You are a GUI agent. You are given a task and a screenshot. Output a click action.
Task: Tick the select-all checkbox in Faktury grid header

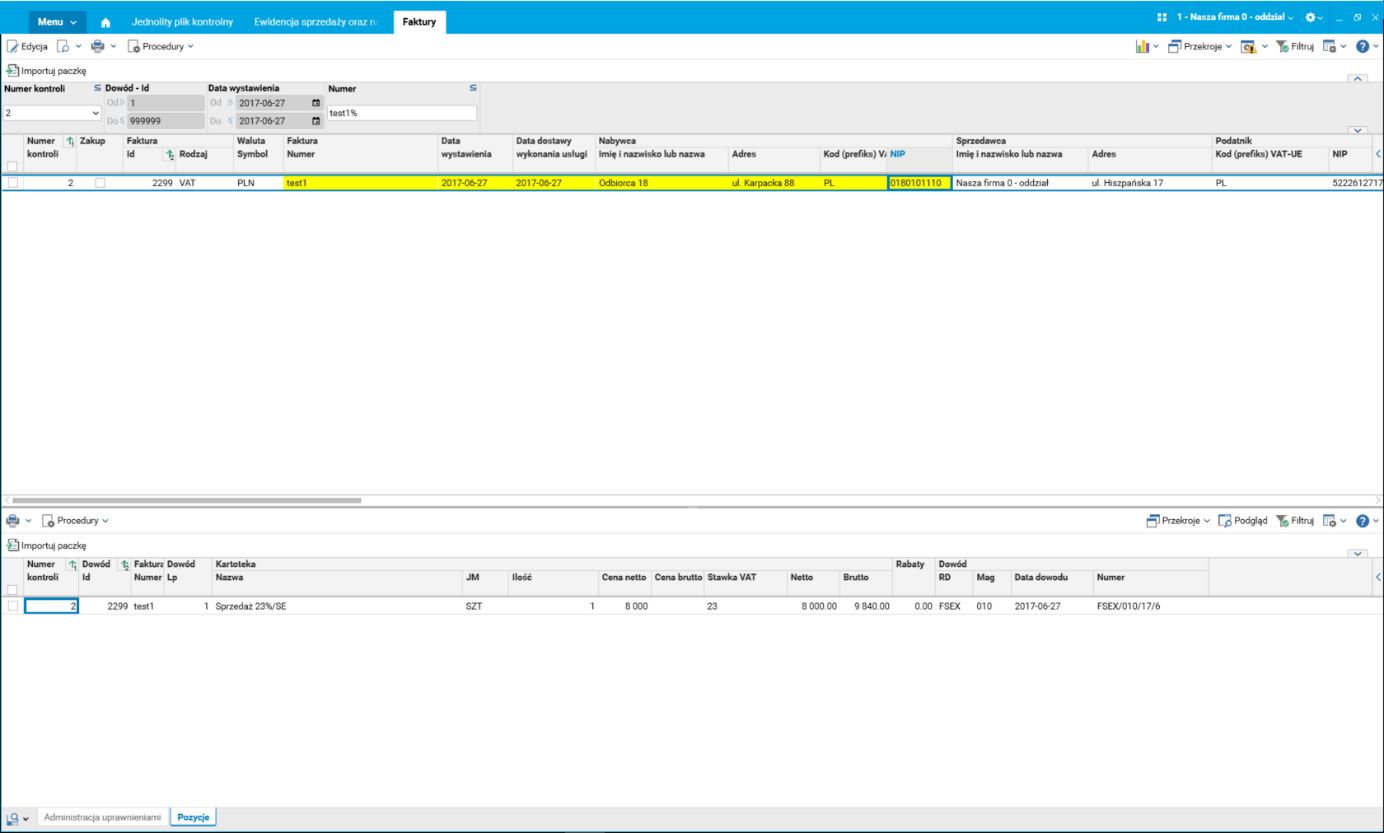tap(12, 166)
